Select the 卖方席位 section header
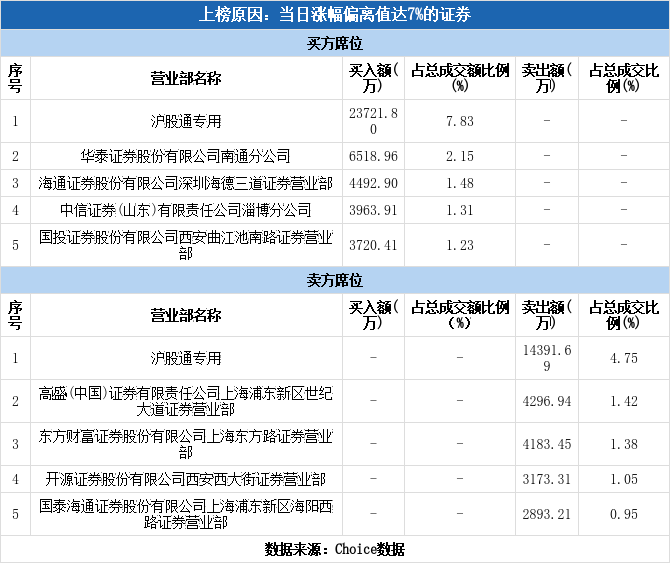 [335, 280]
